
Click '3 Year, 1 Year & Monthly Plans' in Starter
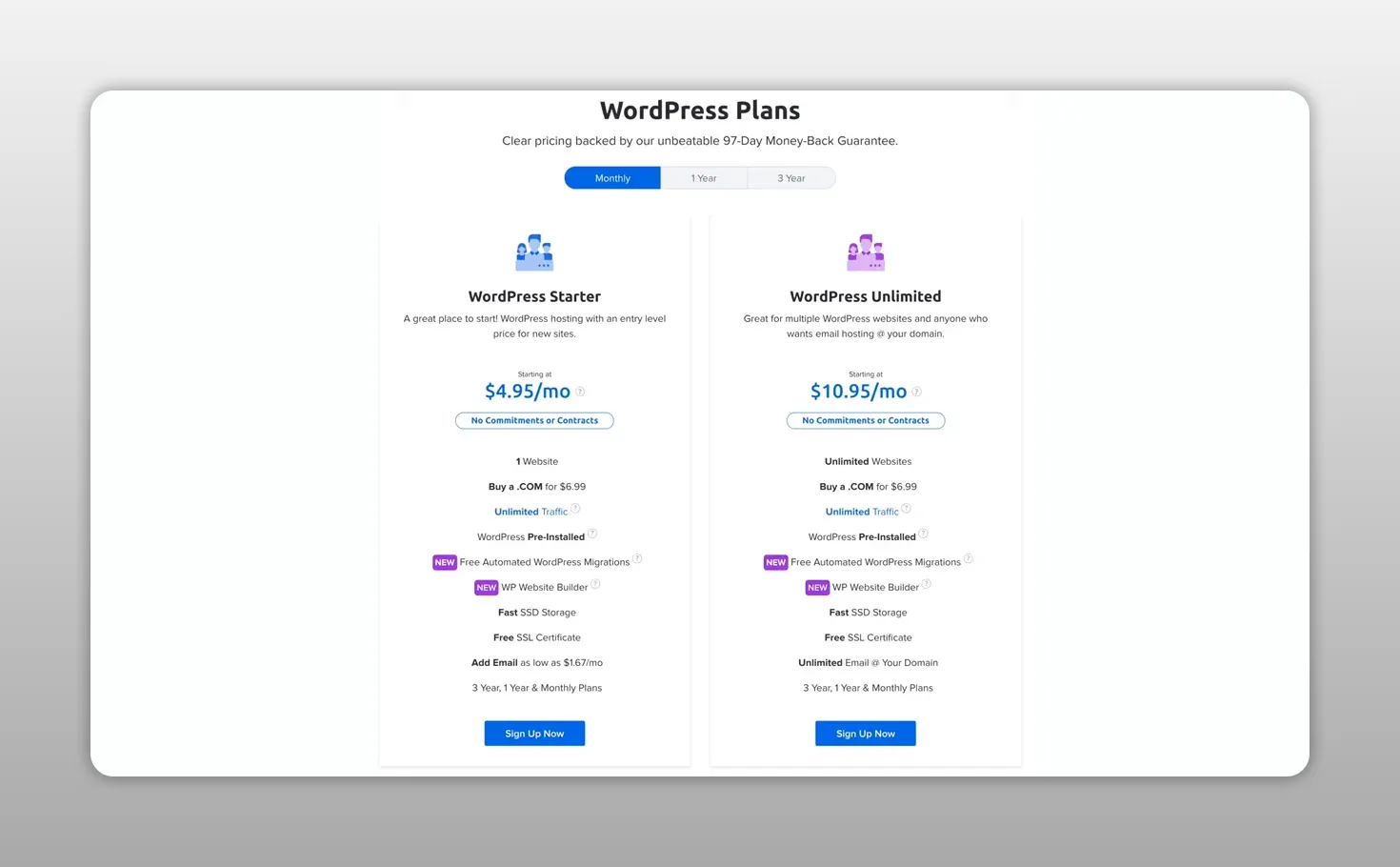pyautogui.click(x=537, y=688)
